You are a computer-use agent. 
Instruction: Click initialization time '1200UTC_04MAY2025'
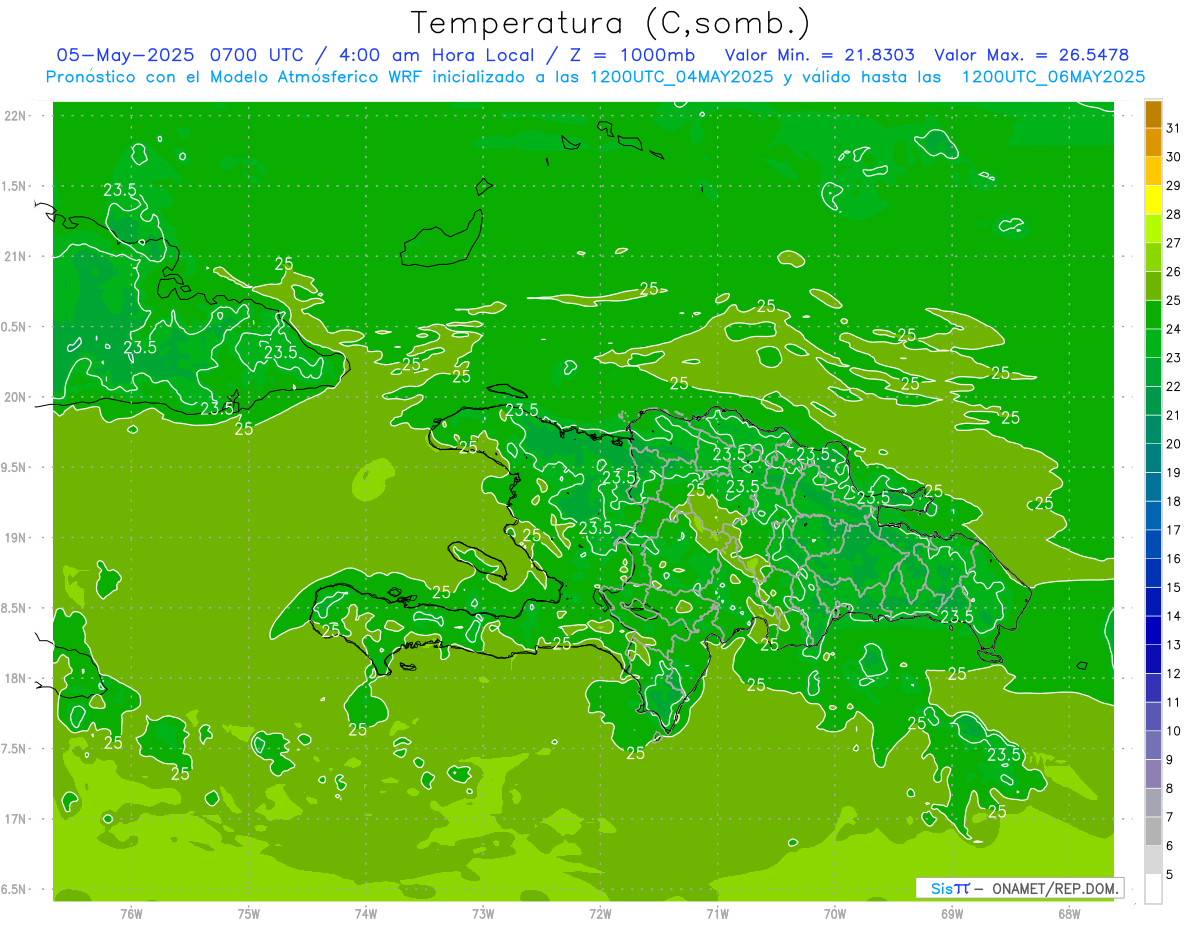pyautogui.click(x=682, y=77)
